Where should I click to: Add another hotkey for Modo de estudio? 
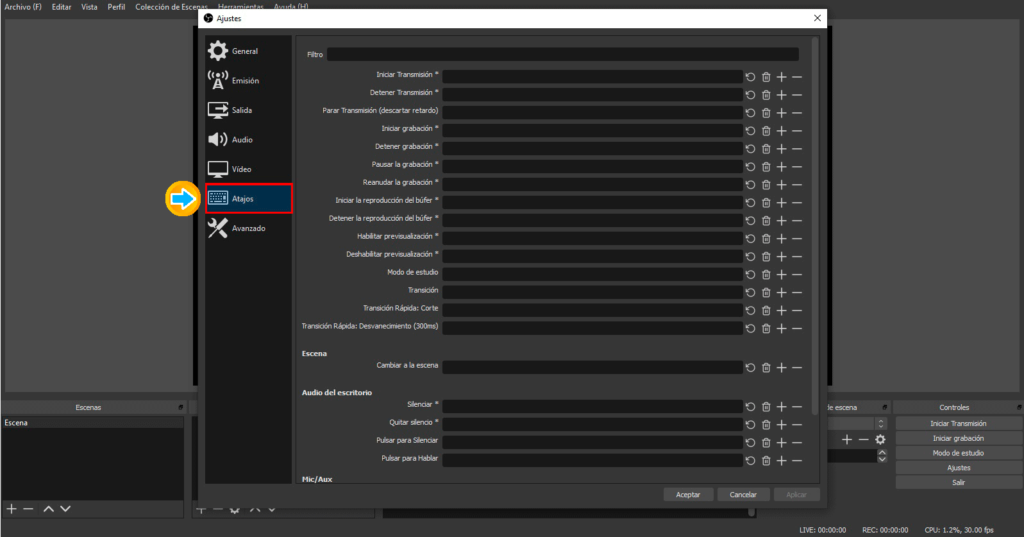point(782,273)
